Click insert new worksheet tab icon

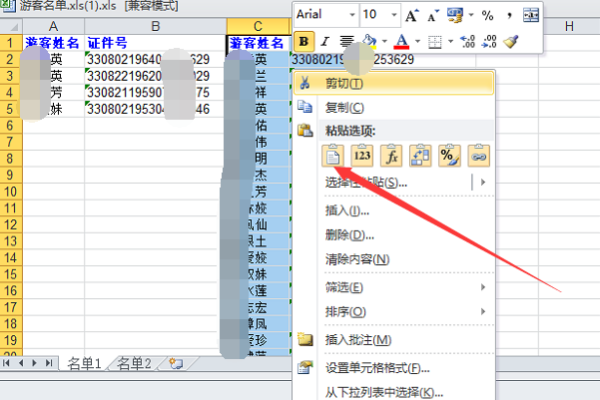[x=176, y=363]
